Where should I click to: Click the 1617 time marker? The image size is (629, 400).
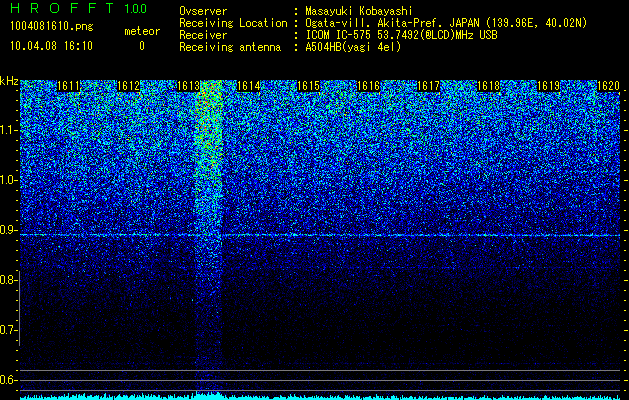coord(428,86)
